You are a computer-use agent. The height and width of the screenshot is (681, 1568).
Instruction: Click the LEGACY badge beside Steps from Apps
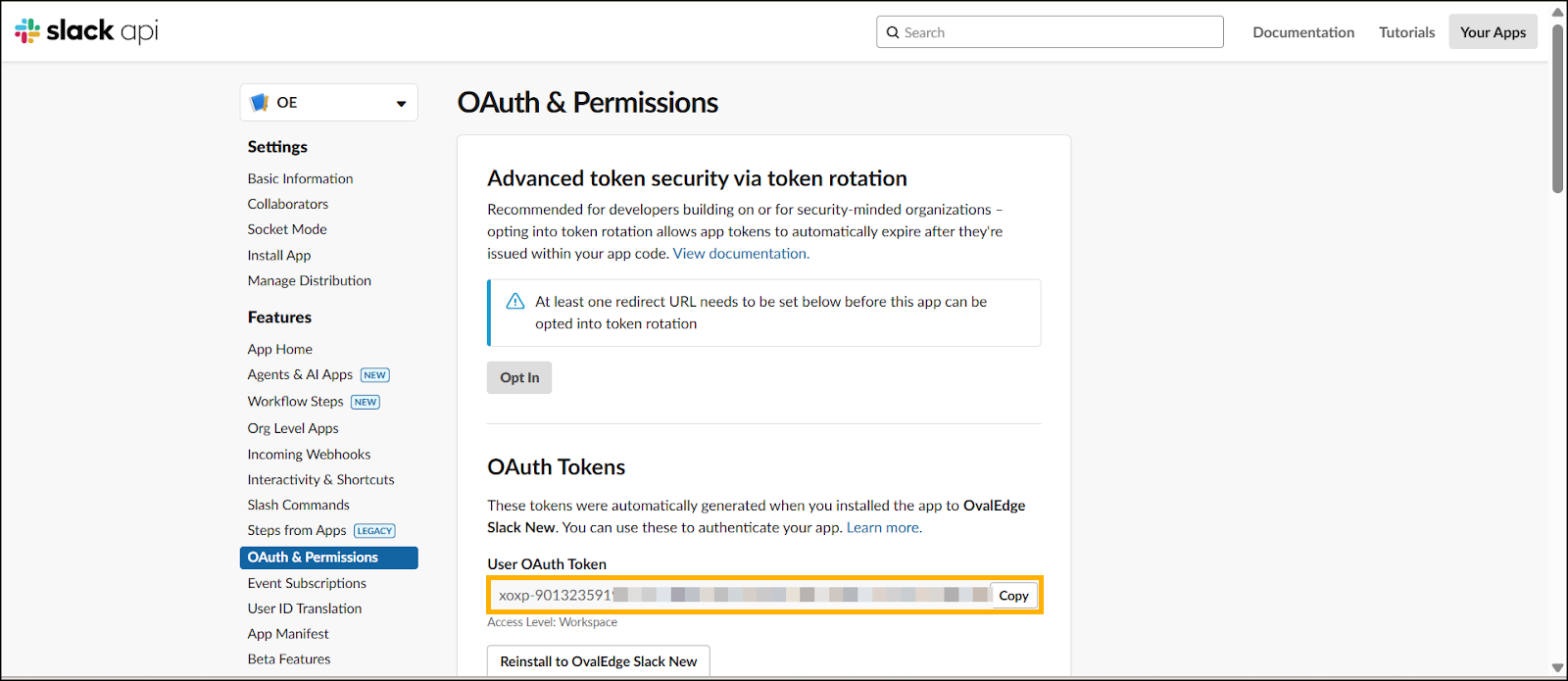(374, 531)
